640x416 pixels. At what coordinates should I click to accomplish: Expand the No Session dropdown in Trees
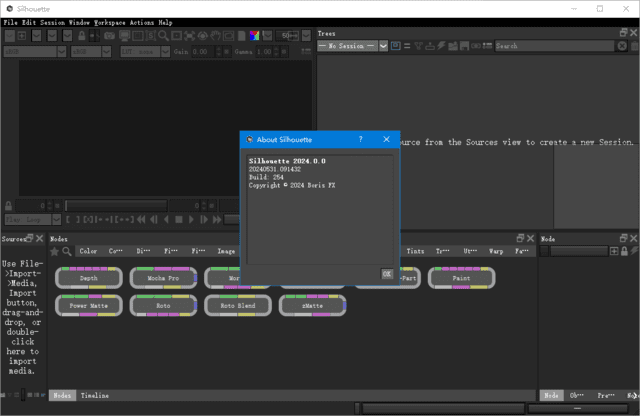383,46
